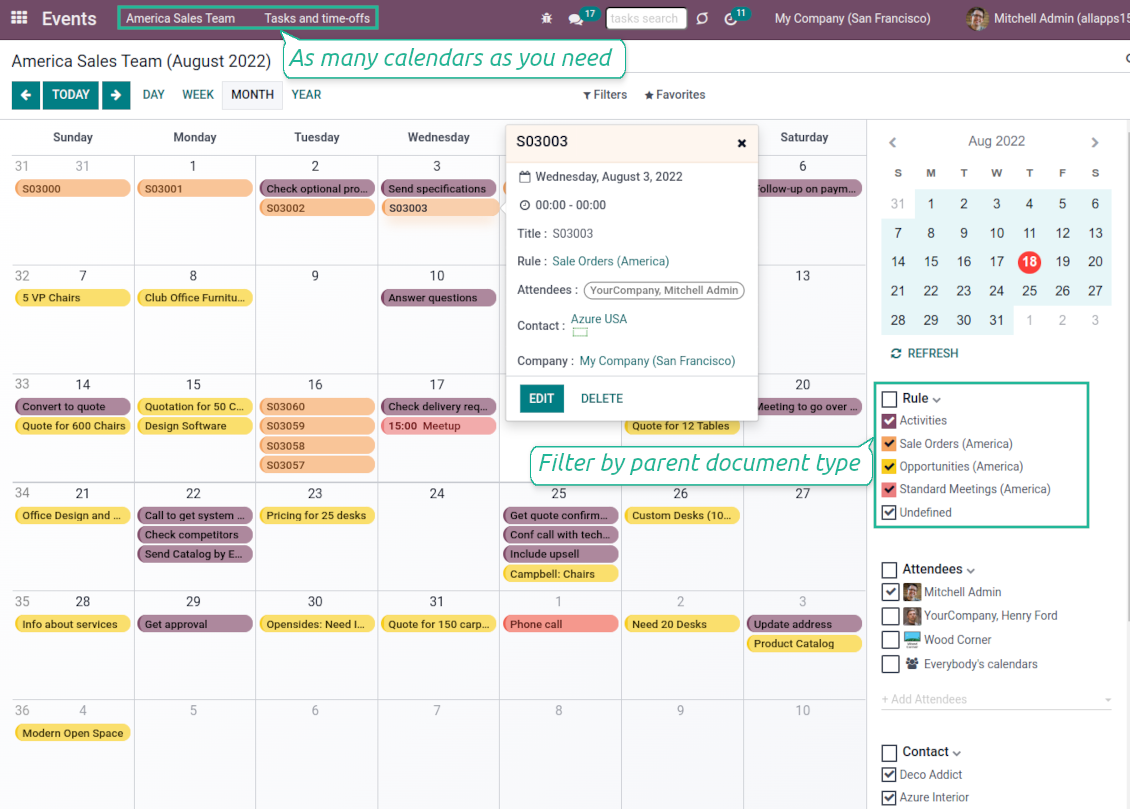The height and width of the screenshot is (809, 1130).
Task: Click the debug bug icon in top bar
Action: pyautogui.click(x=546, y=19)
